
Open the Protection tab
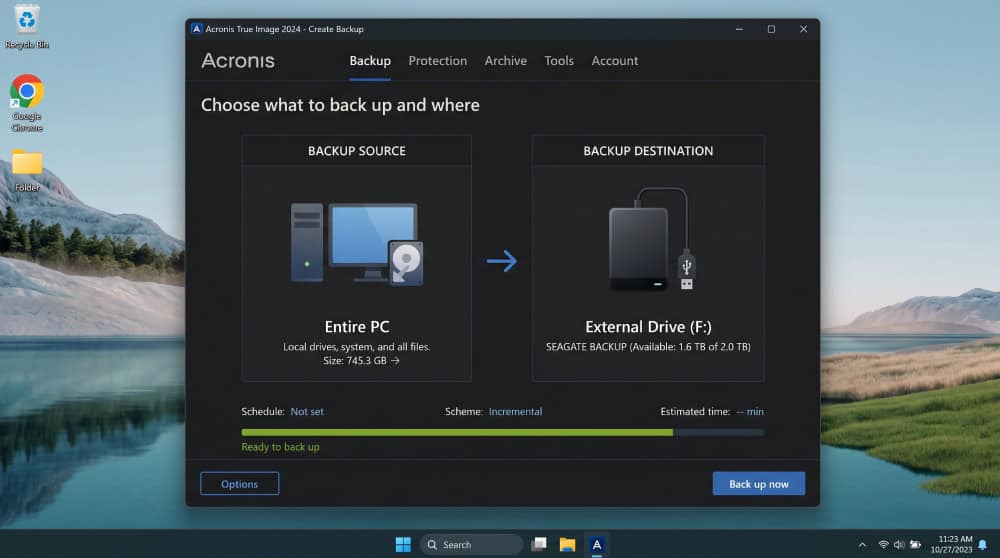click(438, 61)
